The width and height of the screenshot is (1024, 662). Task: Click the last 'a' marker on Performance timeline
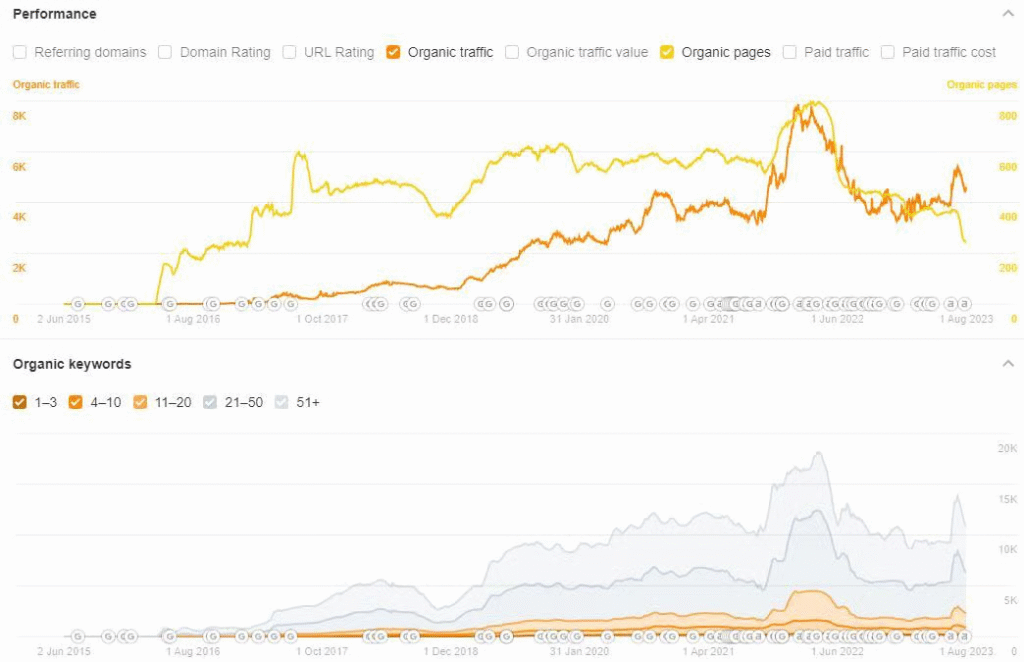point(964,303)
